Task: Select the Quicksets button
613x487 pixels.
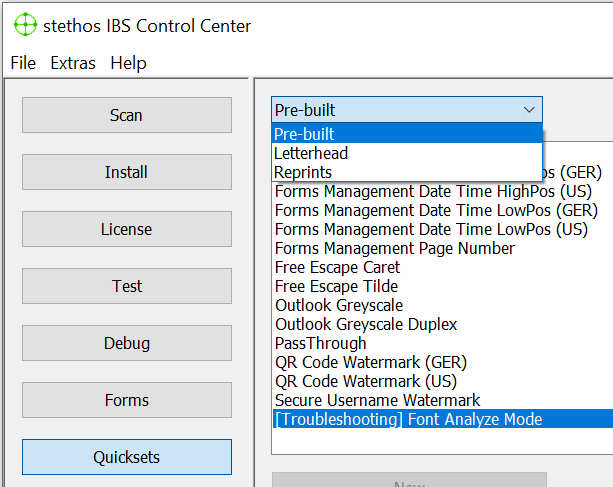Action: coord(126,457)
